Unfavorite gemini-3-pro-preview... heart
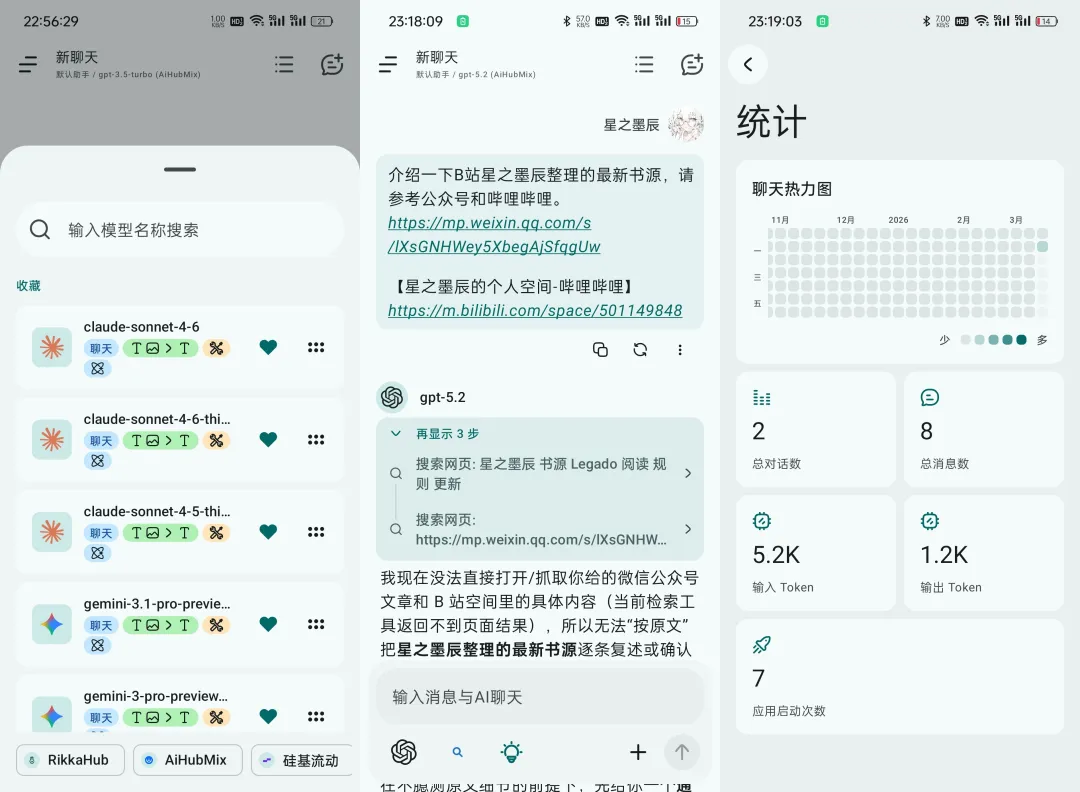The height and width of the screenshot is (792, 1080). pos(268,716)
